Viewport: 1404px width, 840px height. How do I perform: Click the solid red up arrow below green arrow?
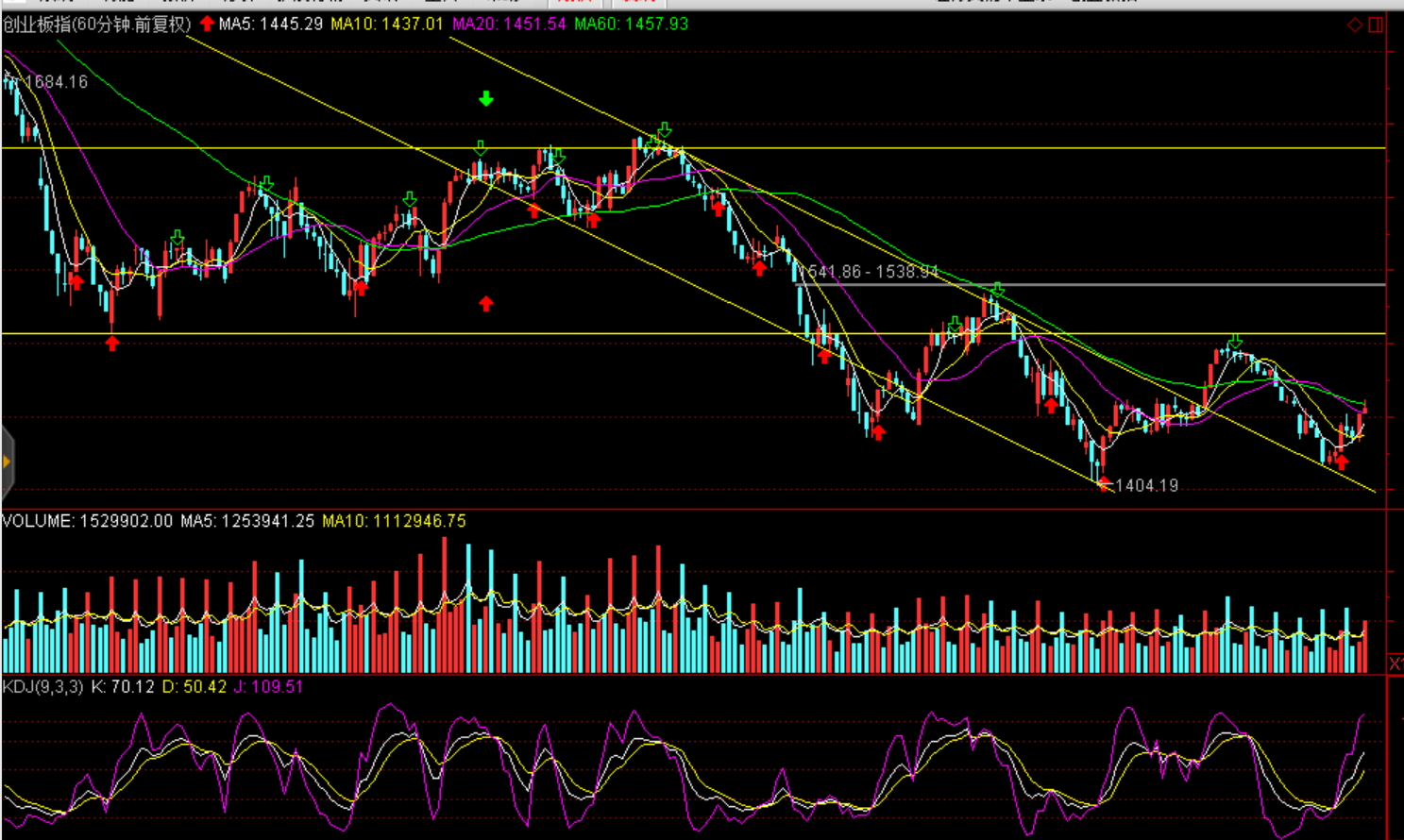coord(485,303)
